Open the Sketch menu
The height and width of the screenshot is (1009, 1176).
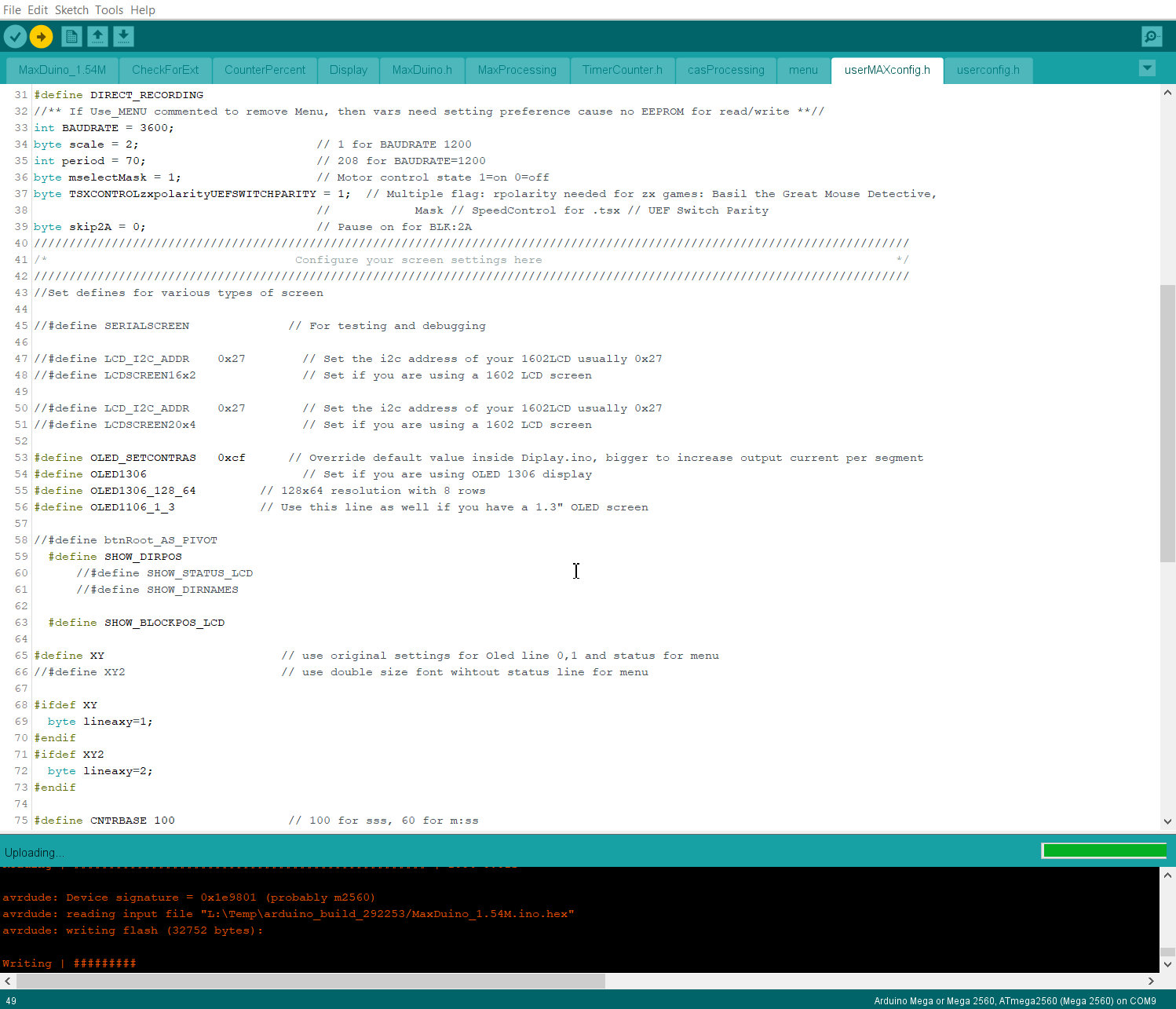pos(71,9)
